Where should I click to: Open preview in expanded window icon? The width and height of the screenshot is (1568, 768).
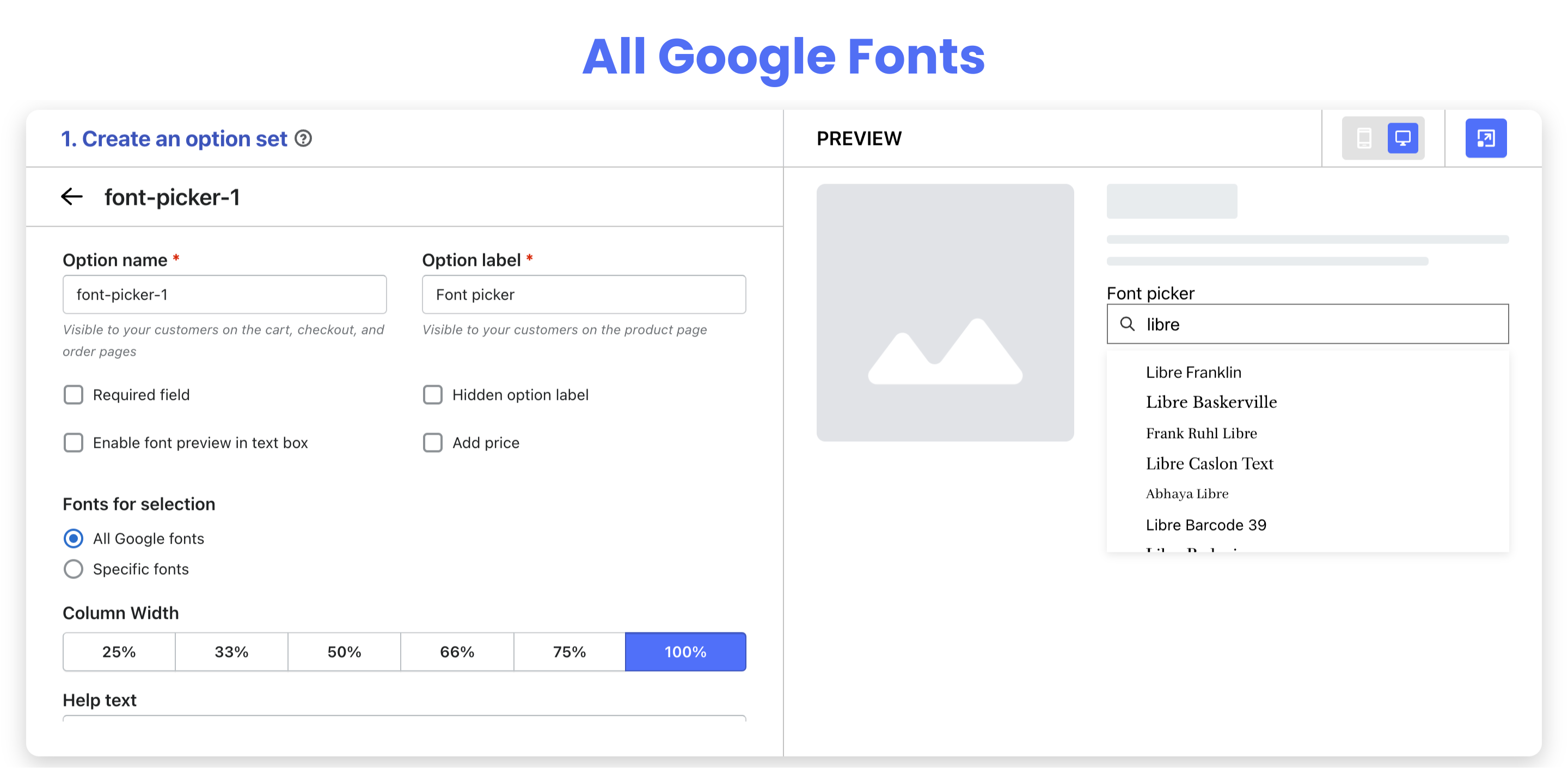[1485, 138]
